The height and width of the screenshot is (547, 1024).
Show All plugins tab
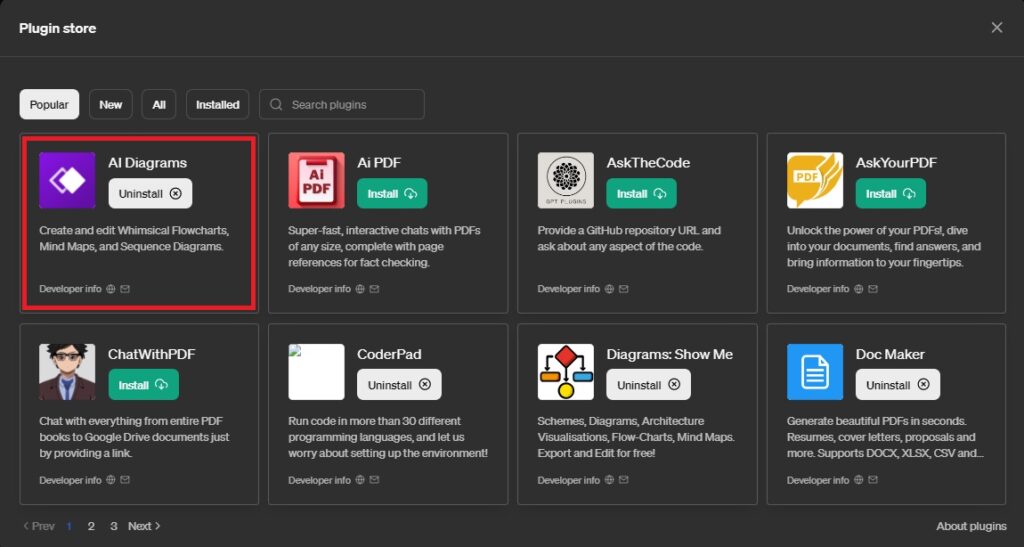159,104
